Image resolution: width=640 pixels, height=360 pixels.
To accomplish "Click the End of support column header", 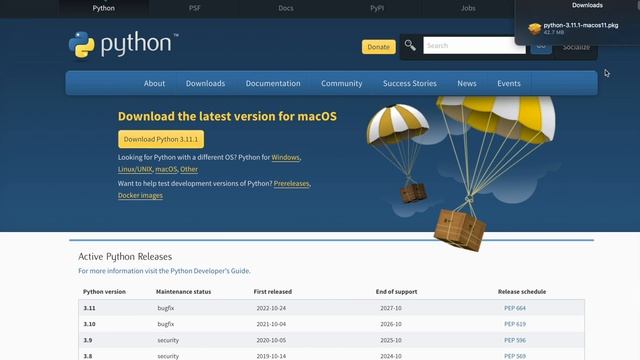I will (396, 292).
